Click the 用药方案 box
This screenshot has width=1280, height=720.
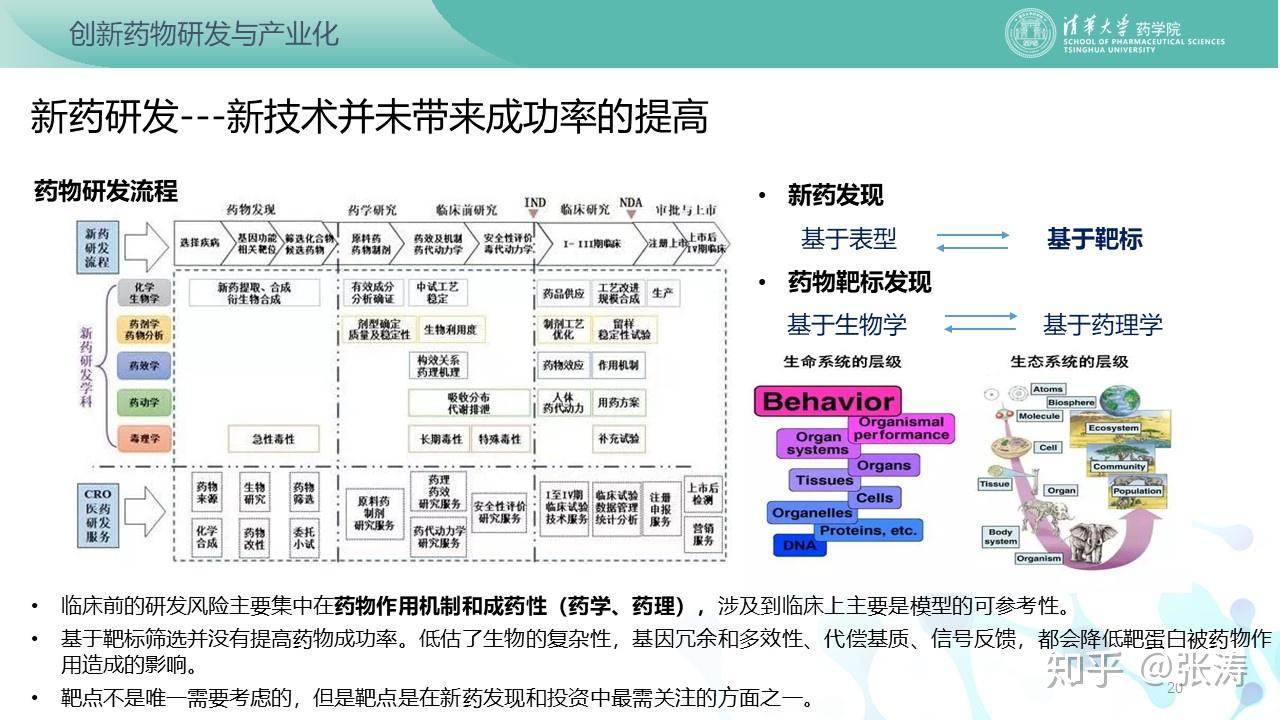618,403
